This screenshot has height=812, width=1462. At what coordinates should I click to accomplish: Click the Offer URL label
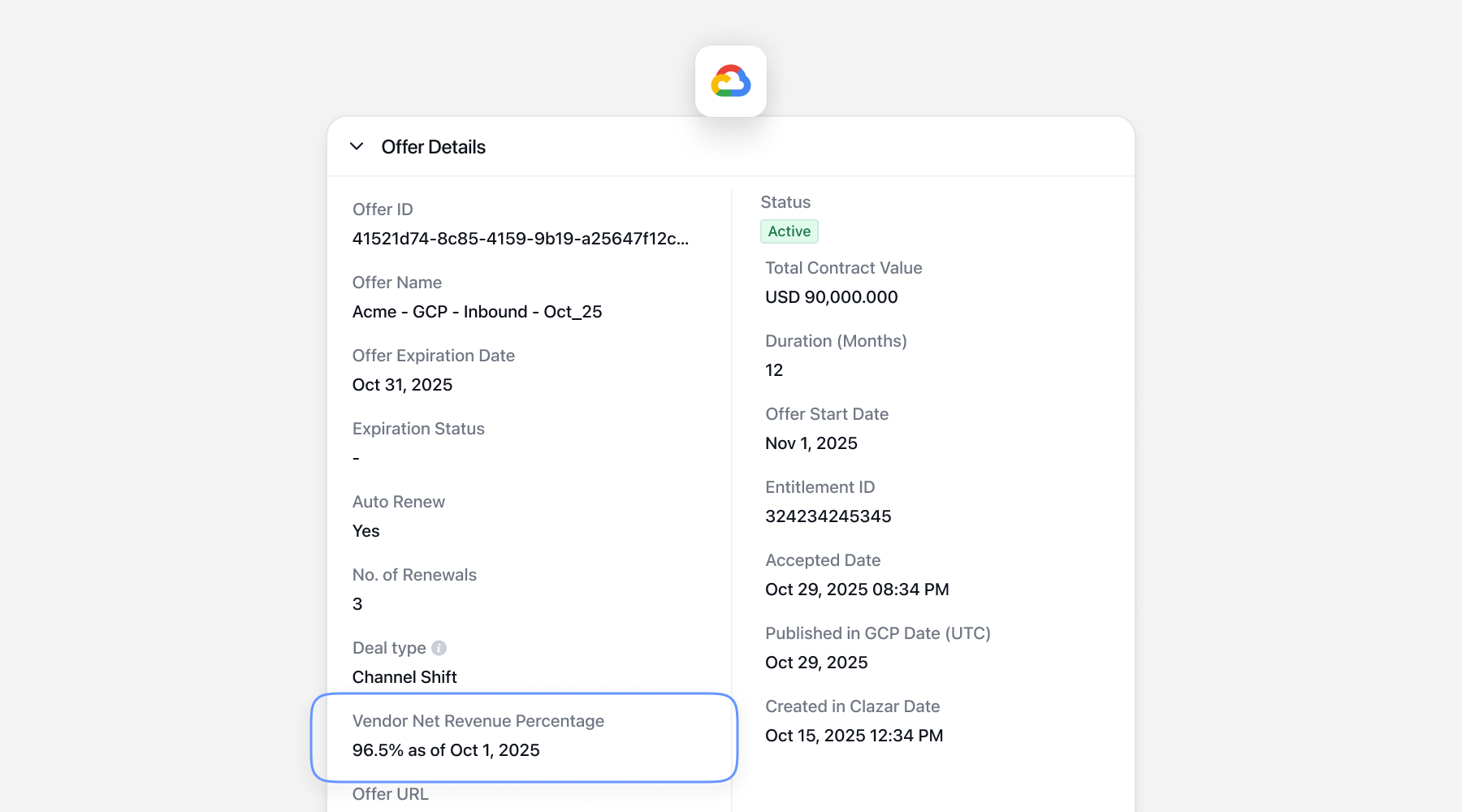point(391,794)
